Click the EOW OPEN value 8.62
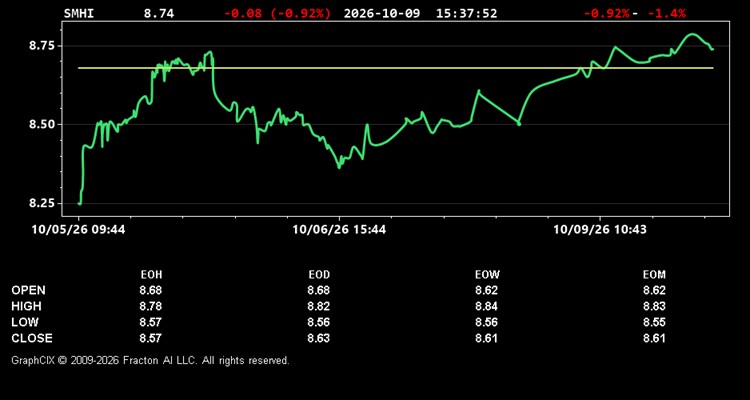This screenshot has height=400, width=750. pyautogui.click(x=486, y=290)
